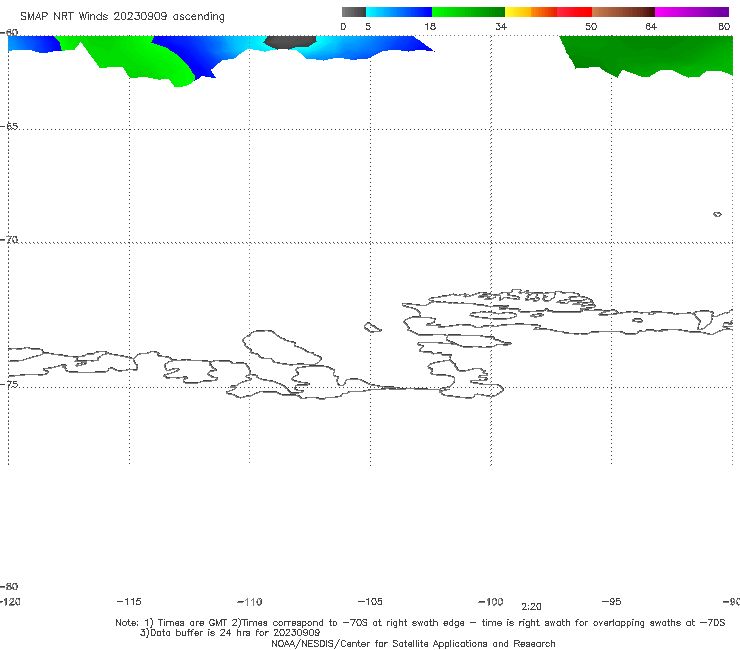The height and width of the screenshot is (650, 740).
Task: Click the dark gray low-wind patch in swath
Action: 290,42
